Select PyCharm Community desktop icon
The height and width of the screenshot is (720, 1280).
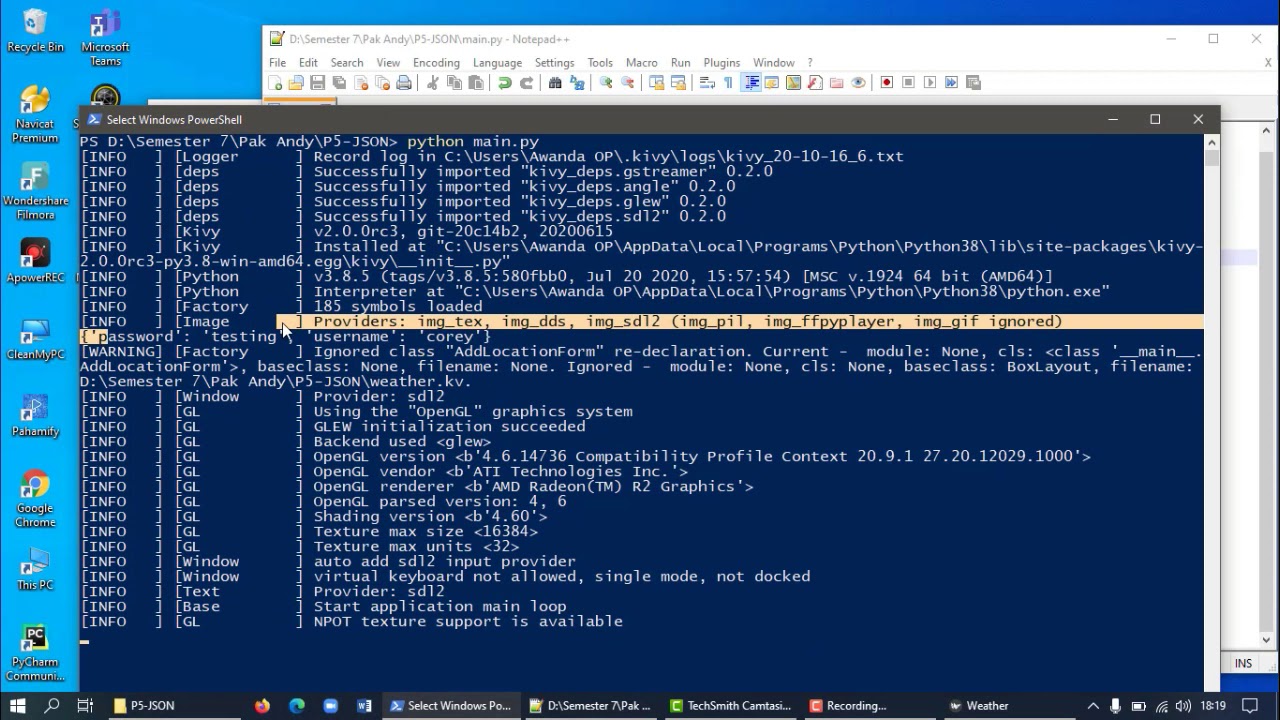pyautogui.click(x=35, y=654)
